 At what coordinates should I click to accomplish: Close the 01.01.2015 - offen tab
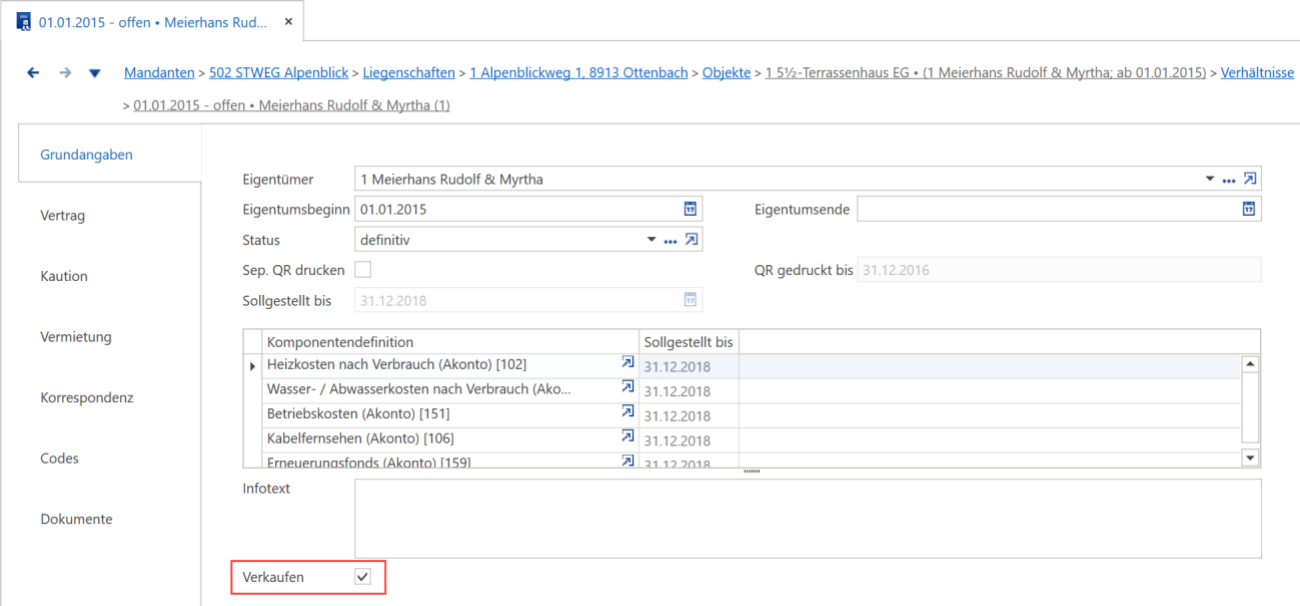(x=288, y=22)
